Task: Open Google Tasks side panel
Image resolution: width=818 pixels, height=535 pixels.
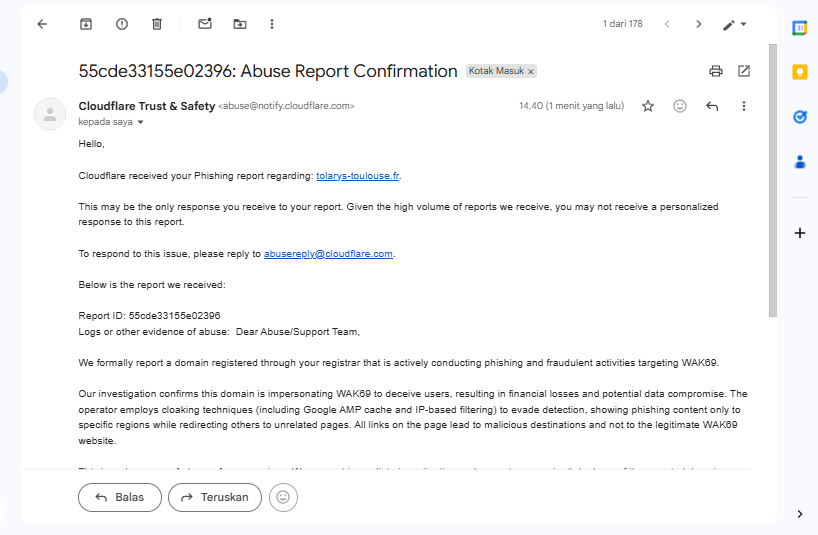Action: (800, 117)
